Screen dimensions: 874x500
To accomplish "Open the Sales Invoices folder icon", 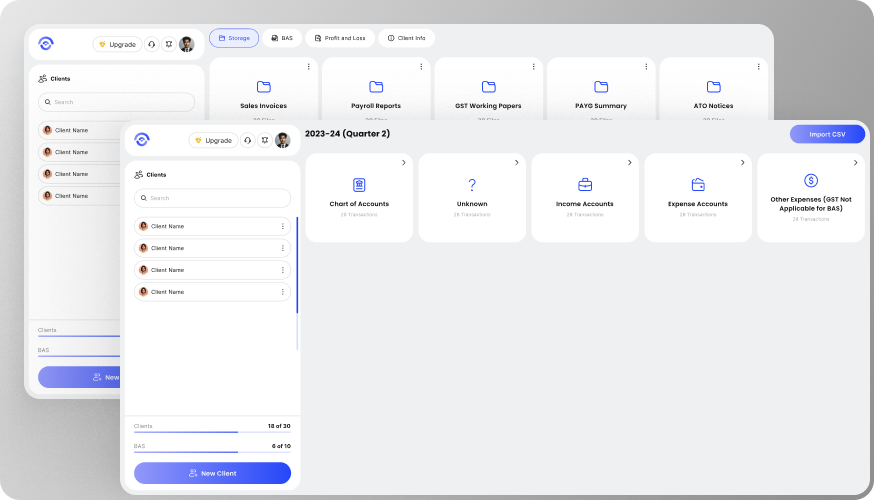I will [264, 87].
